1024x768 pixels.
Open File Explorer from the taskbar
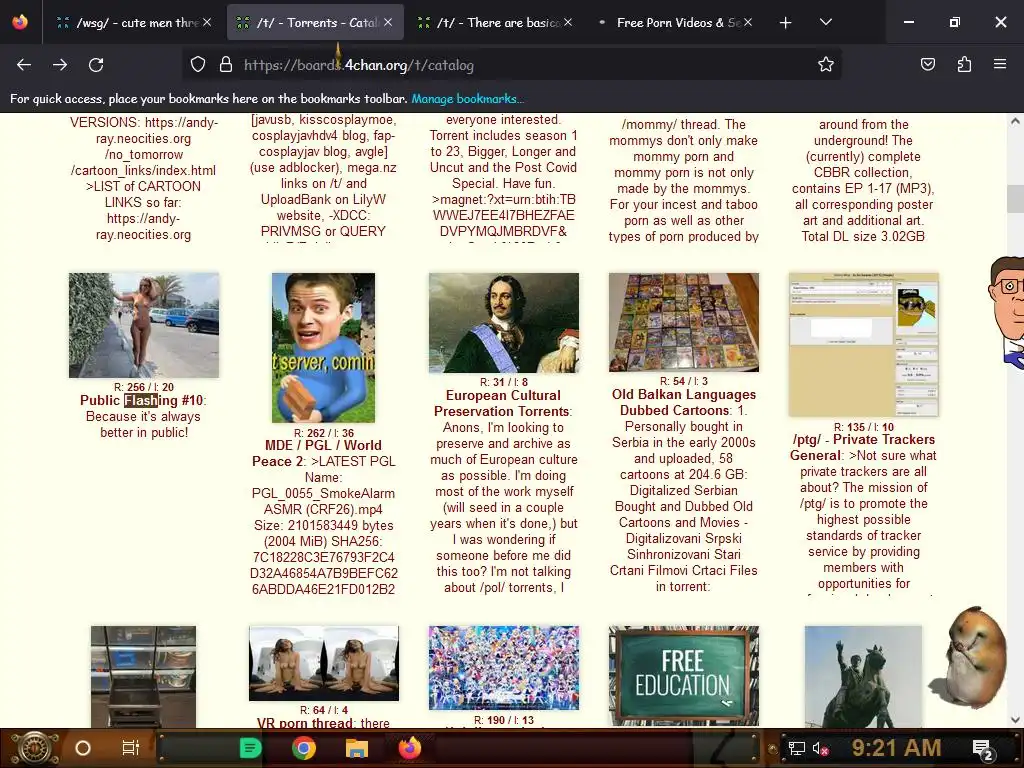pos(357,748)
